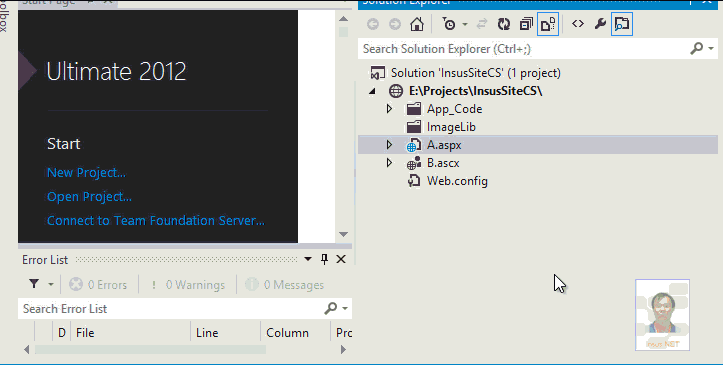Expand the B.ascx file node
The width and height of the screenshot is (723, 365).
tap(389, 163)
